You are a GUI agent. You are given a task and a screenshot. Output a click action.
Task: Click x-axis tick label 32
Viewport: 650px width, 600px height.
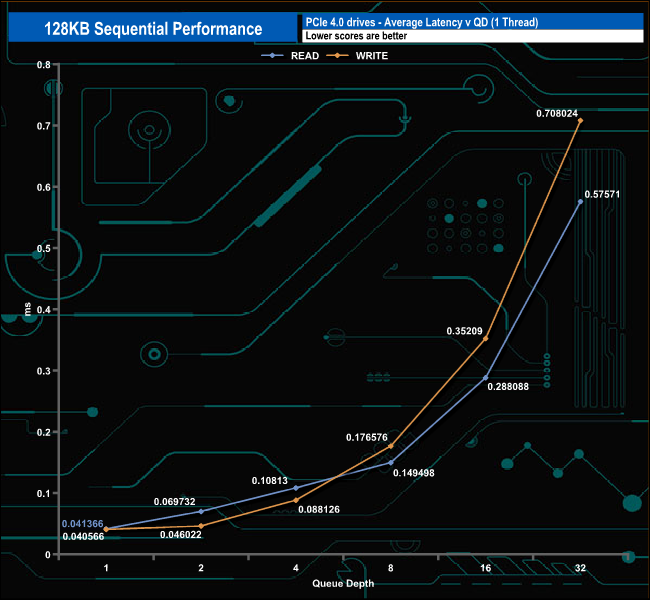click(580, 568)
